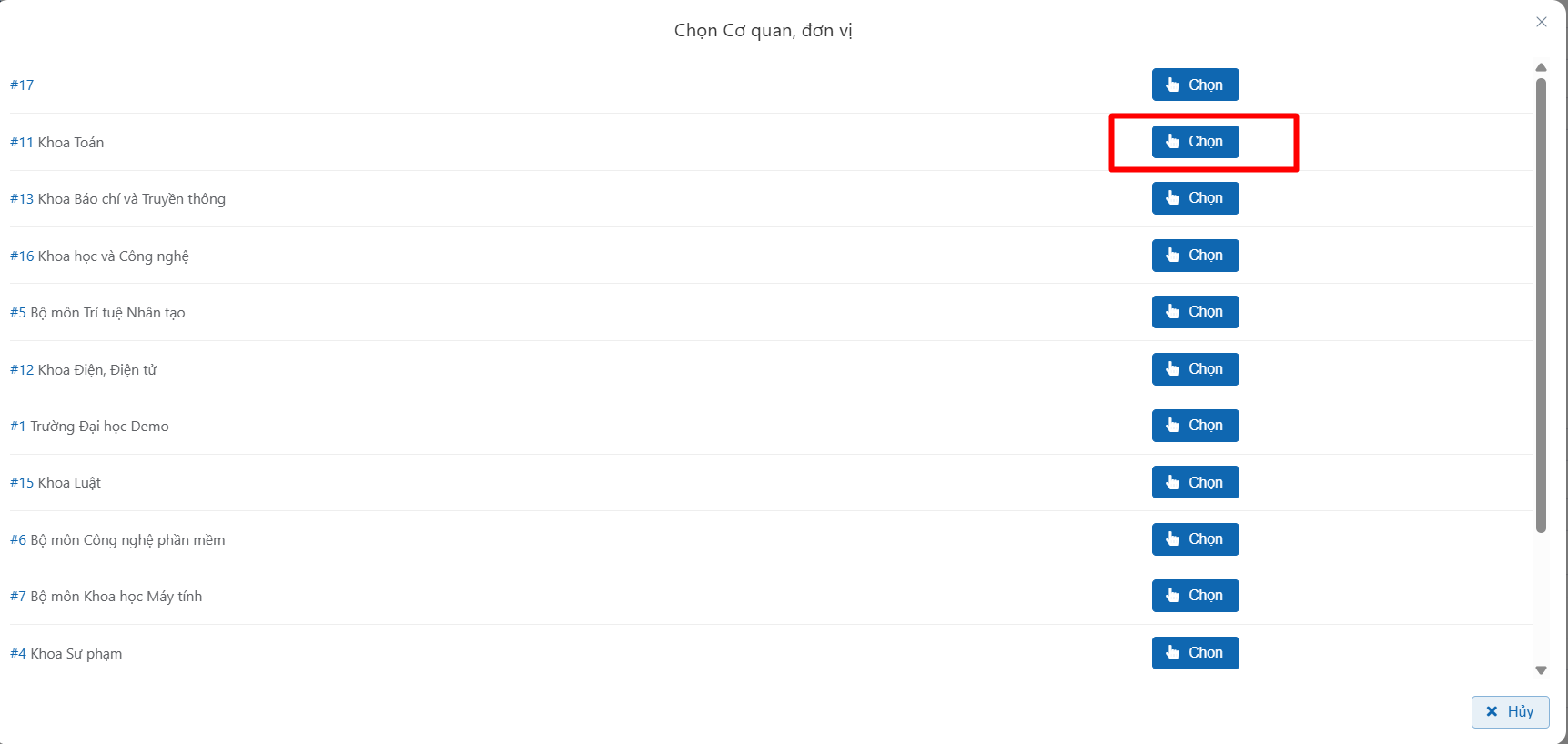Click the scrollbar down arrow
Image resolution: width=1568 pixels, height=744 pixels.
tap(1541, 670)
